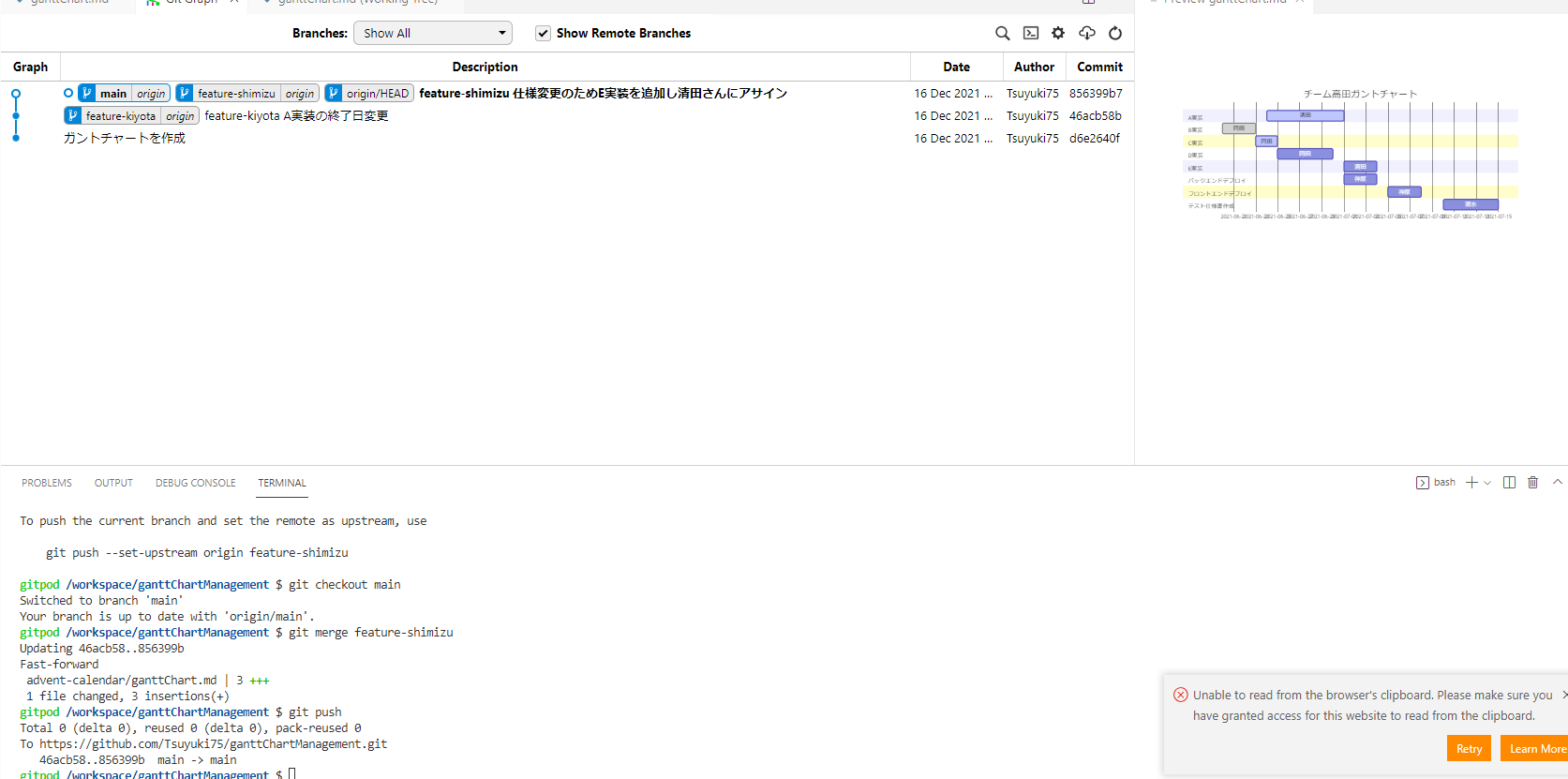Click the Gantt chart in the preview pane
The width and height of the screenshot is (1568, 779).
tap(1351, 155)
